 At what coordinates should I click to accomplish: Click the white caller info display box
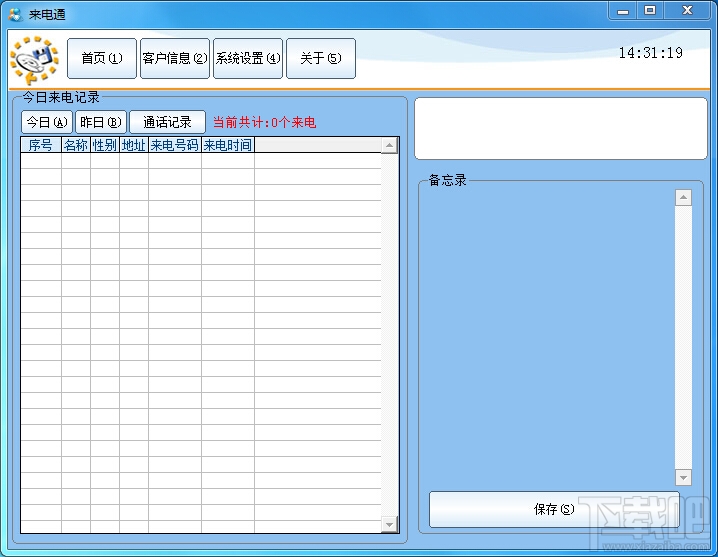tap(561, 129)
